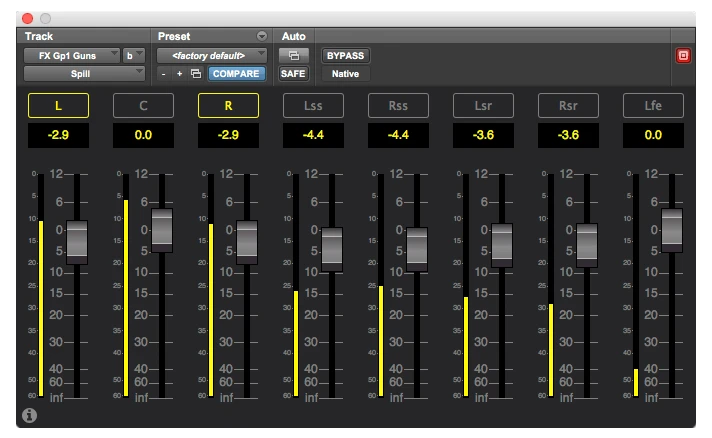Click the C channel level meter
Viewport: 712px width, 438px height.
coord(126,285)
